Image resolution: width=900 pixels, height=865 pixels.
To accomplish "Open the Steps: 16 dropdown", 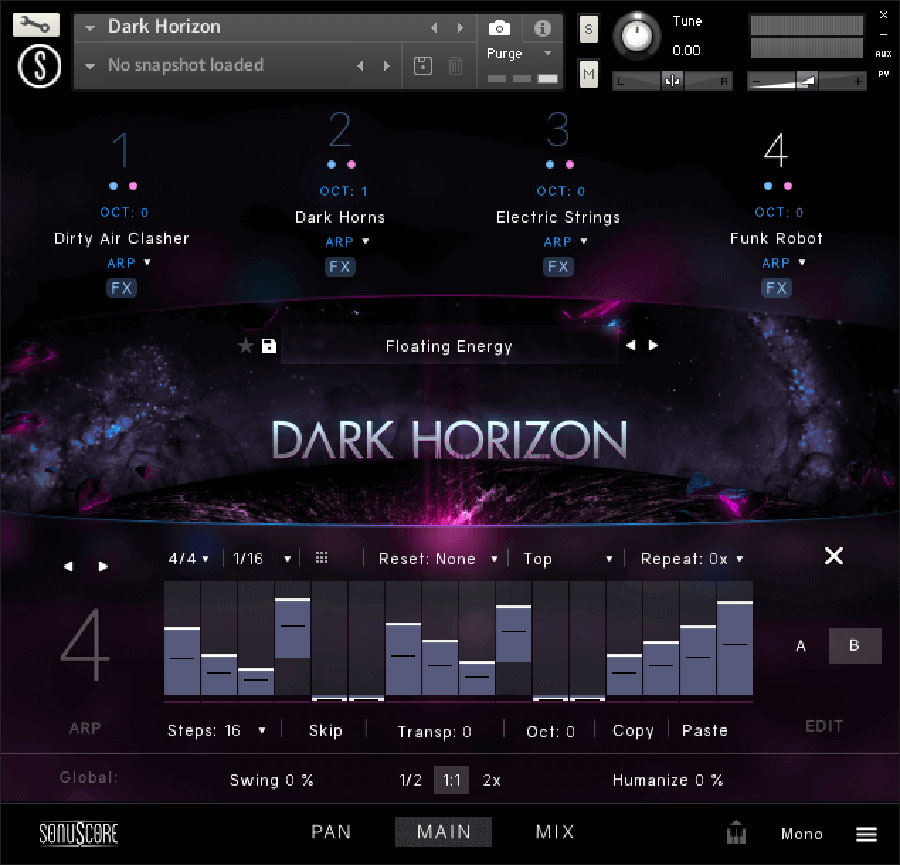I will point(216,730).
